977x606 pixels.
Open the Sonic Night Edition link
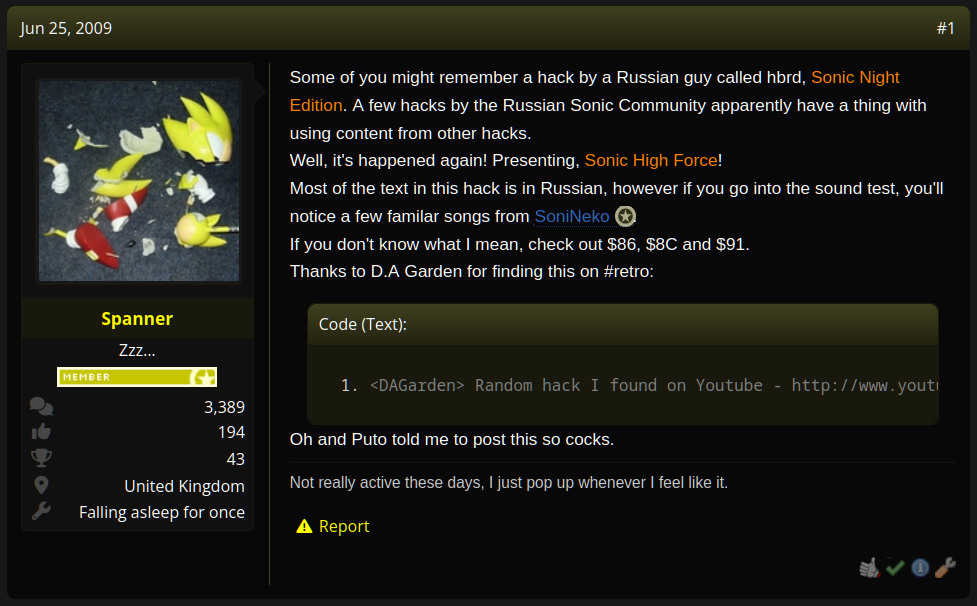(594, 91)
